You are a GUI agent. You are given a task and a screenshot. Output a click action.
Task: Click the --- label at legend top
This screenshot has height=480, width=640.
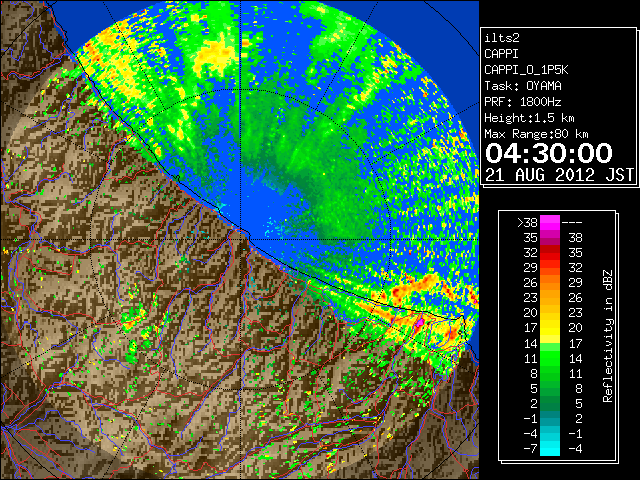[x=572, y=222]
